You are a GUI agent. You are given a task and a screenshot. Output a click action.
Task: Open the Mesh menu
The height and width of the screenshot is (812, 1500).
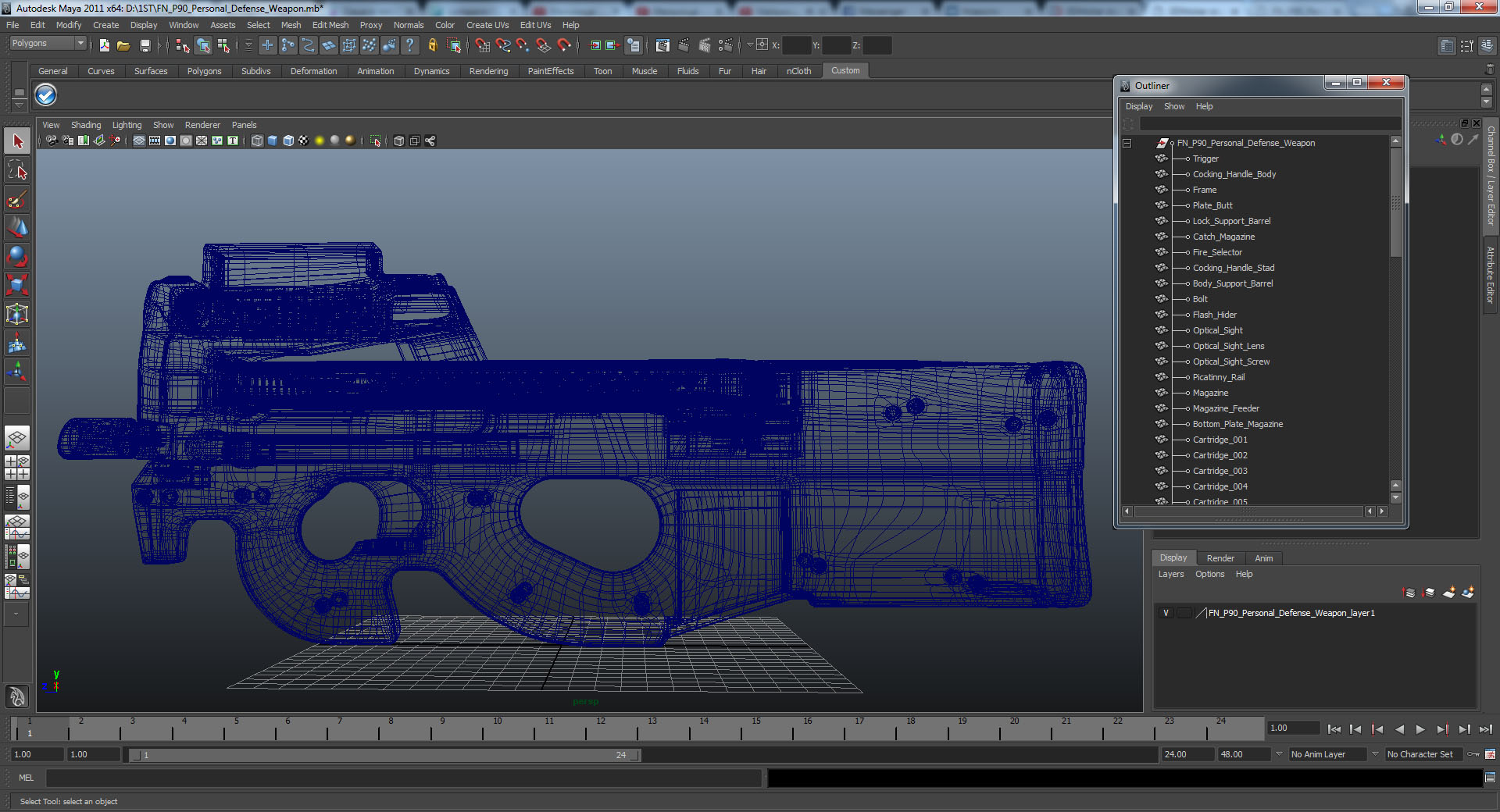tap(291, 25)
